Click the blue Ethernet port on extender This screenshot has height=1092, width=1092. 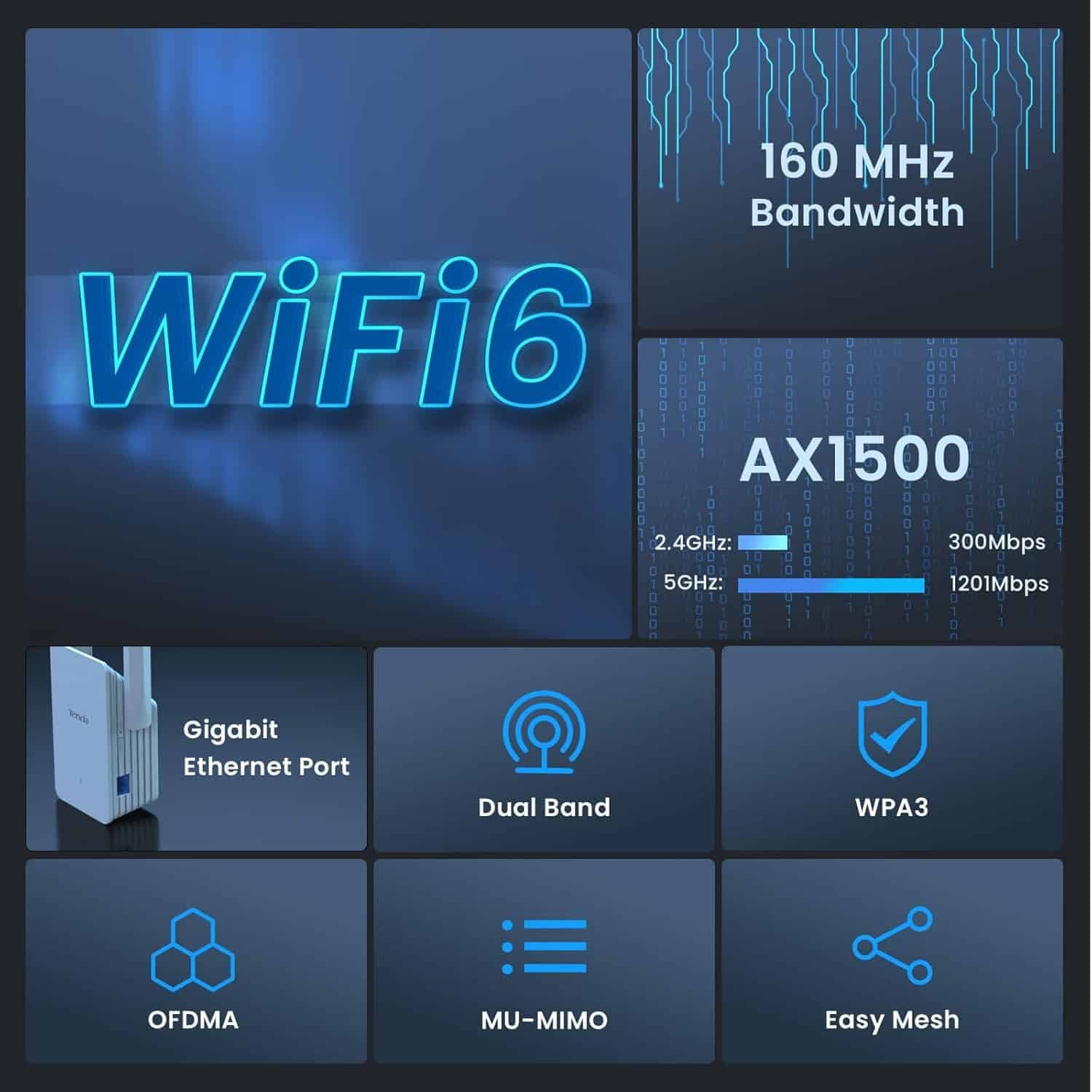123,785
